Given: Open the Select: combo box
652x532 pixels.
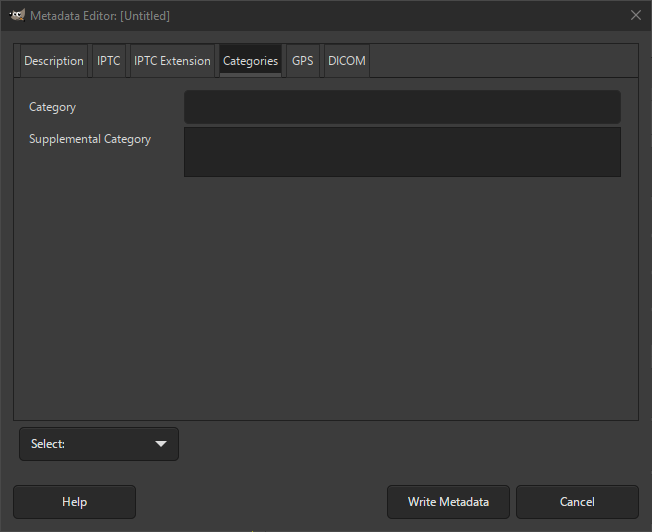Looking at the screenshot, I should (x=98, y=444).
